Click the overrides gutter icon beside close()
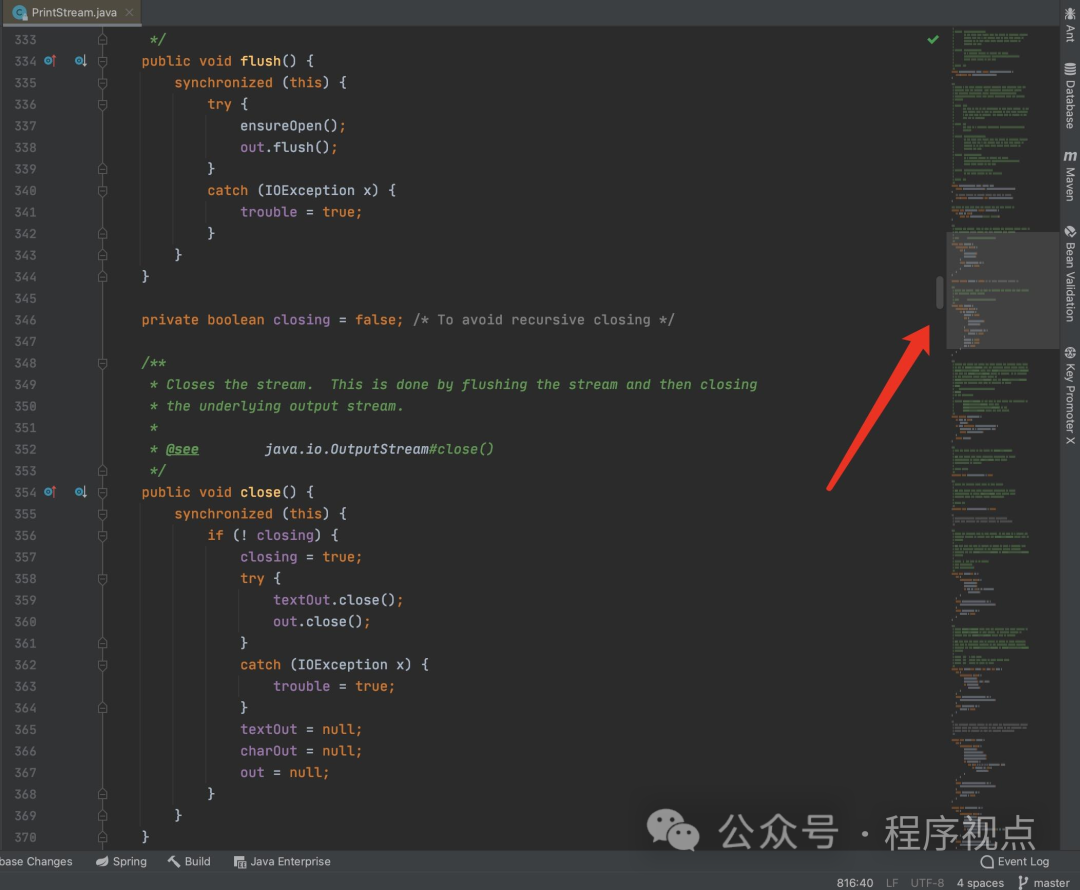Screen dimensions: 1080x890 (x=49, y=492)
